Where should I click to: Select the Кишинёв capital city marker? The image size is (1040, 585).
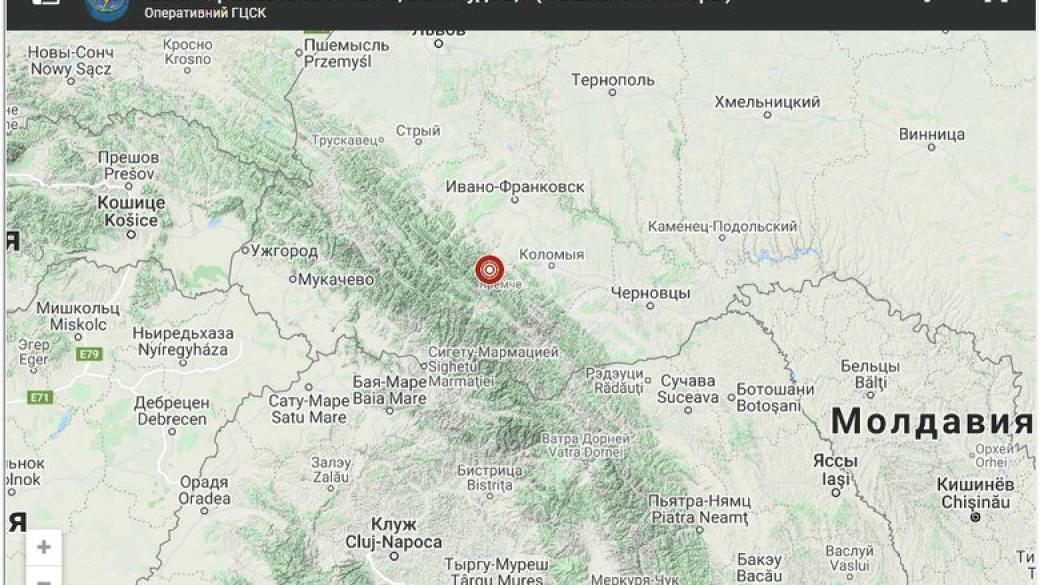[x=975, y=517]
